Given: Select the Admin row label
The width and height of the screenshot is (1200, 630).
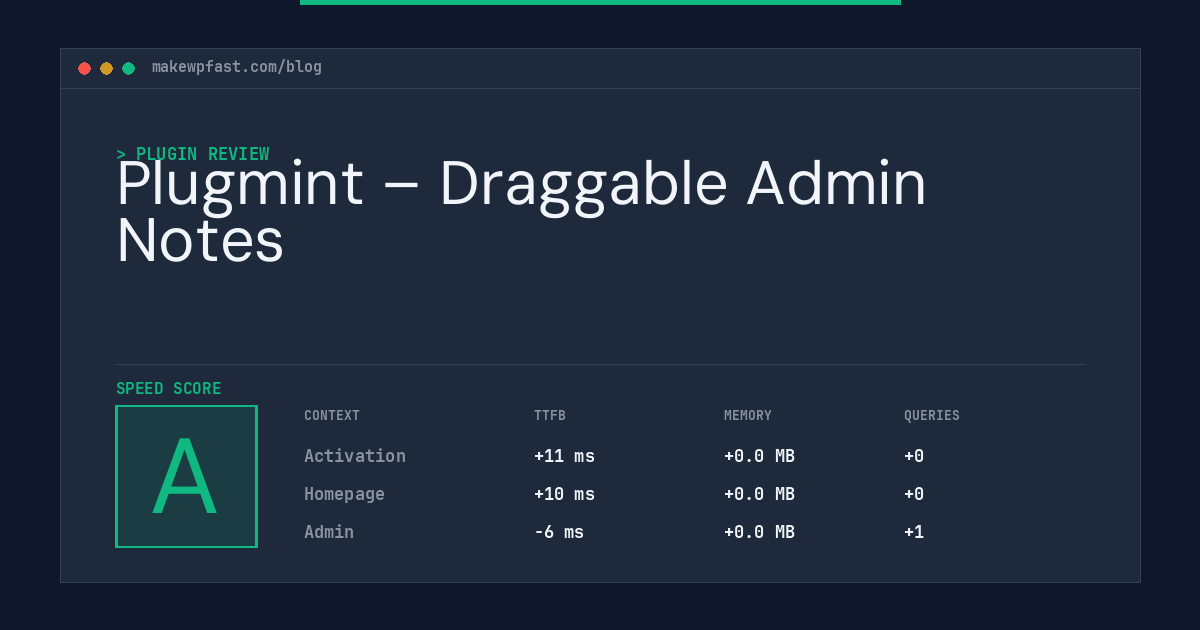Looking at the screenshot, I should [329, 532].
